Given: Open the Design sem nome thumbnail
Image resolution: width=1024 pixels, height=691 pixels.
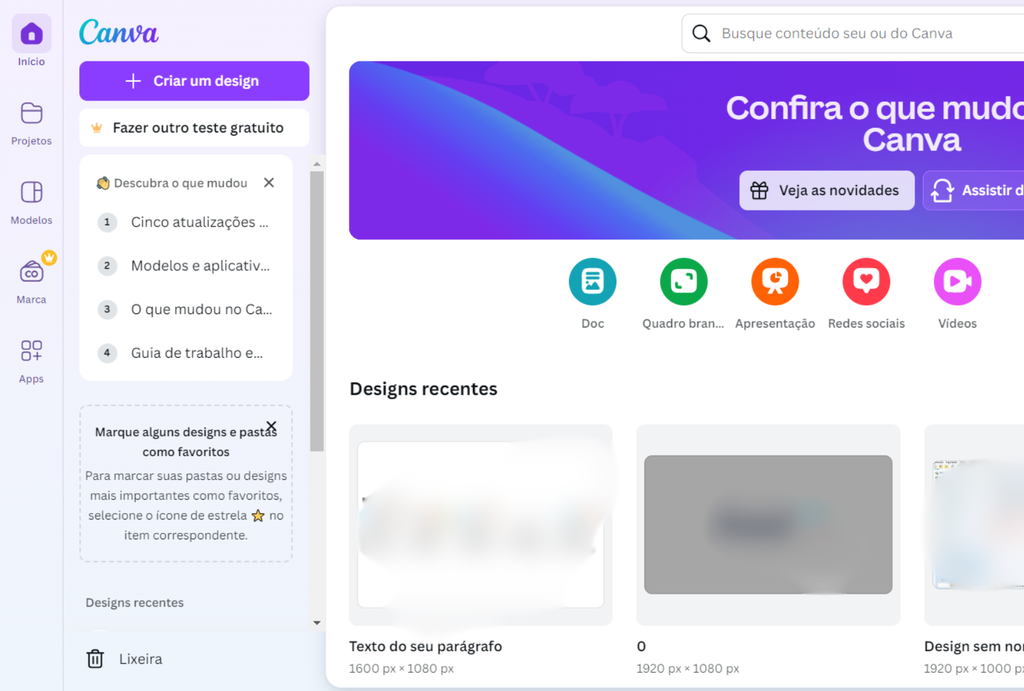Looking at the screenshot, I should tap(974, 525).
